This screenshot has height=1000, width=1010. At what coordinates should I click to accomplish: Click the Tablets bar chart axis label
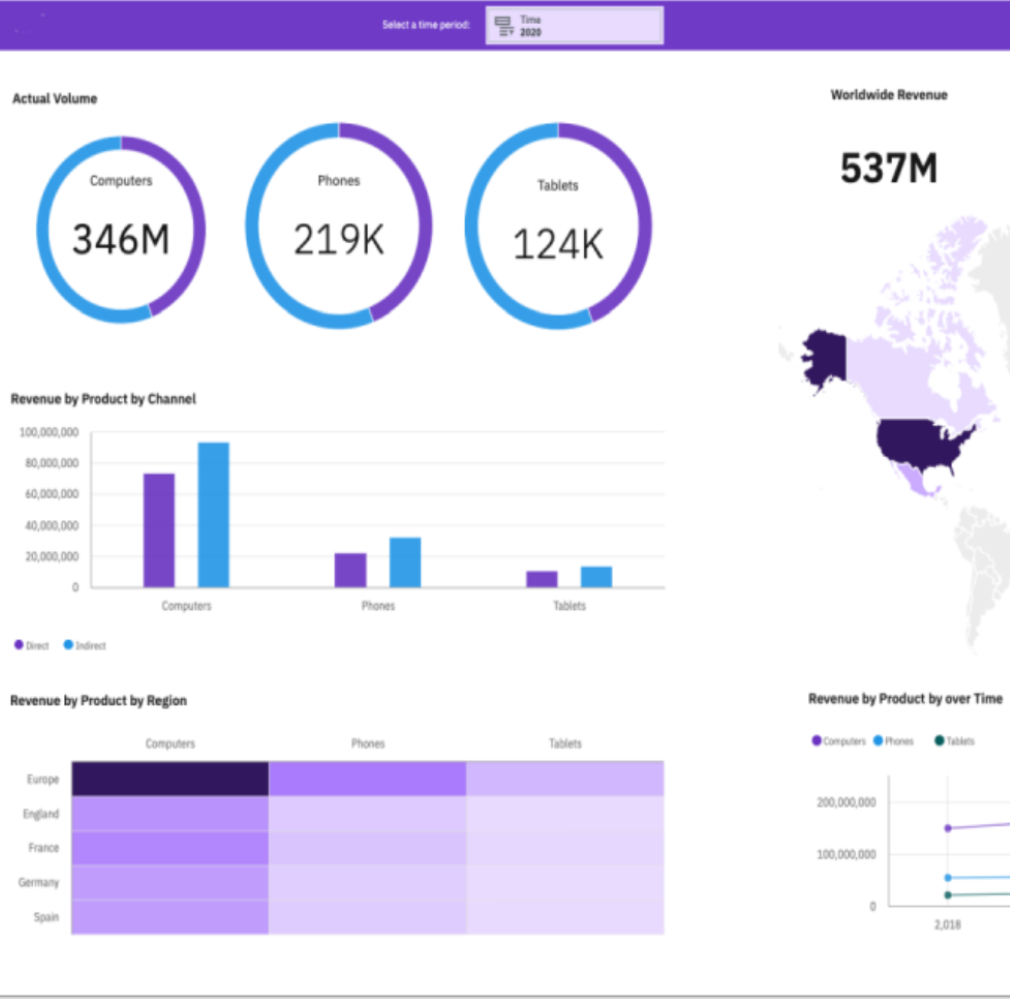(x=569, y=606)
